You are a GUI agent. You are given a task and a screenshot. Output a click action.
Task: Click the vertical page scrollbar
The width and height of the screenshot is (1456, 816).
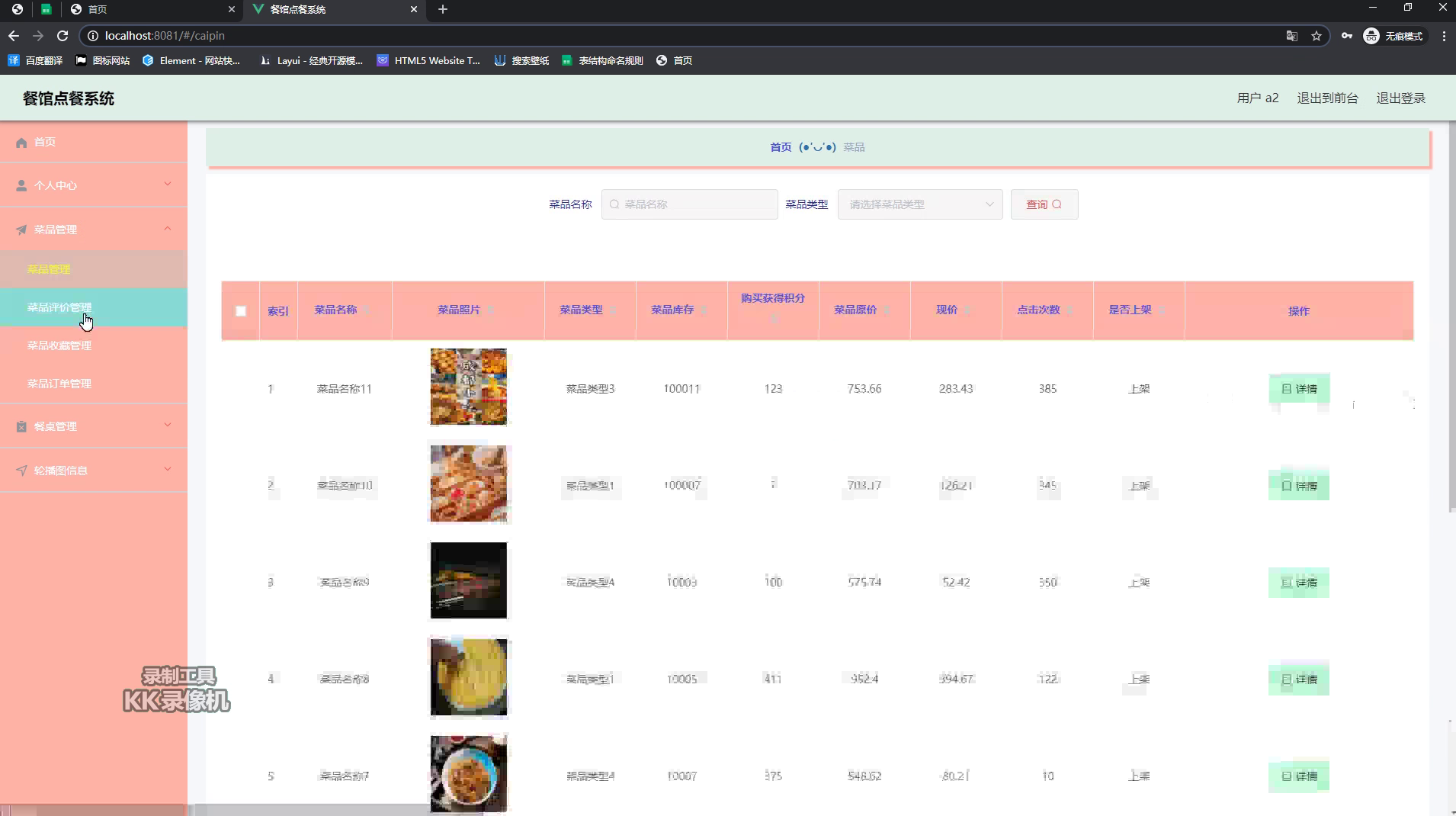1451,316
